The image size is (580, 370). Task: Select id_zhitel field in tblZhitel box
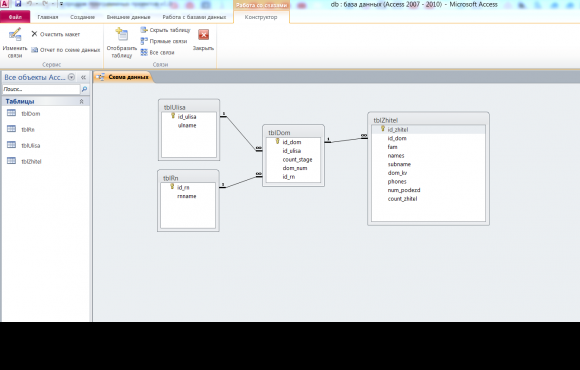pos(428,130)
